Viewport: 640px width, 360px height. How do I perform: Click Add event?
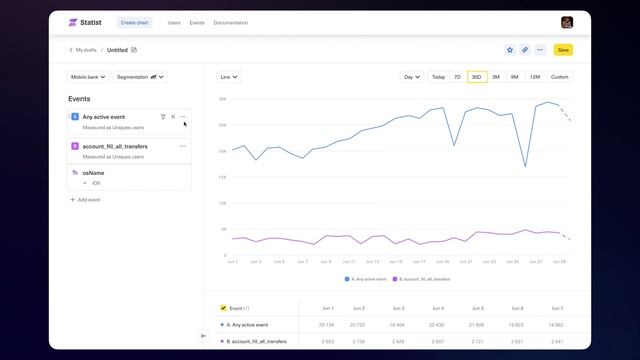click(85, 200)
